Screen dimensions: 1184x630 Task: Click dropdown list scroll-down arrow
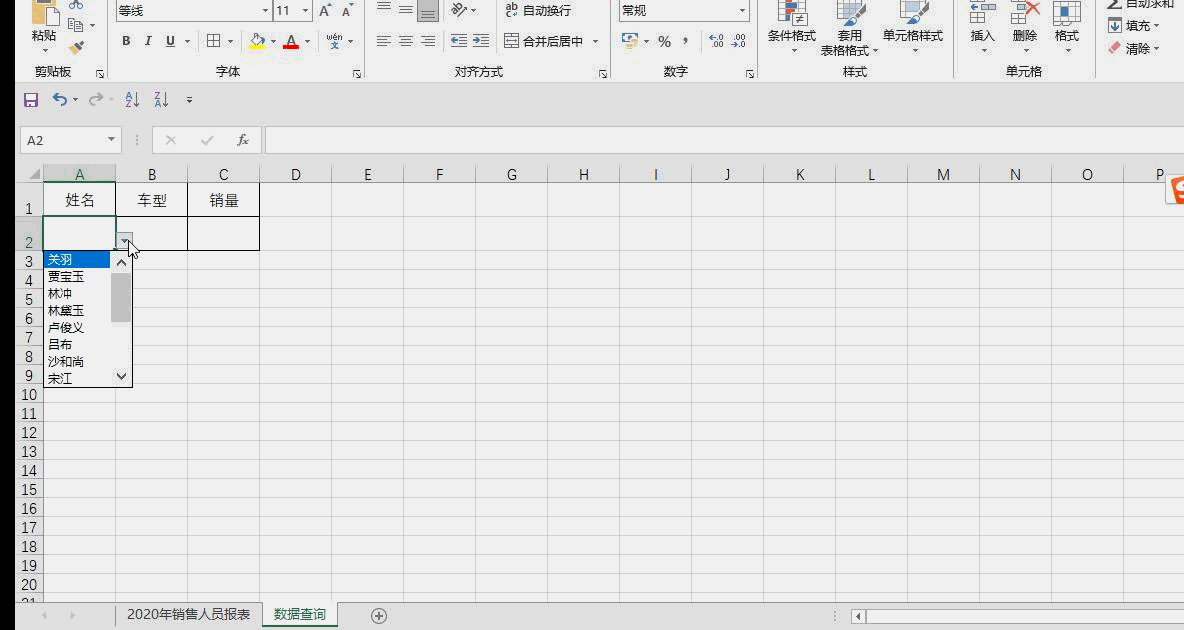[x=121, y=376]
